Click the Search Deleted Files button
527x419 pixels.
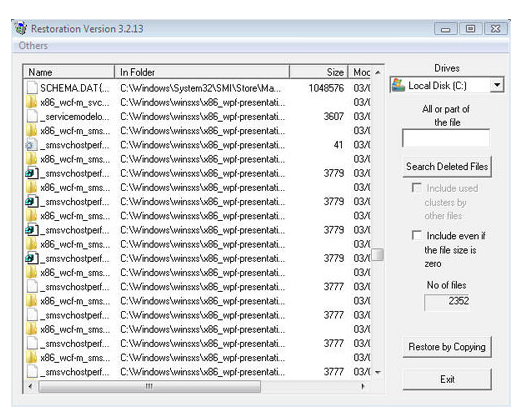click(447, 166)
